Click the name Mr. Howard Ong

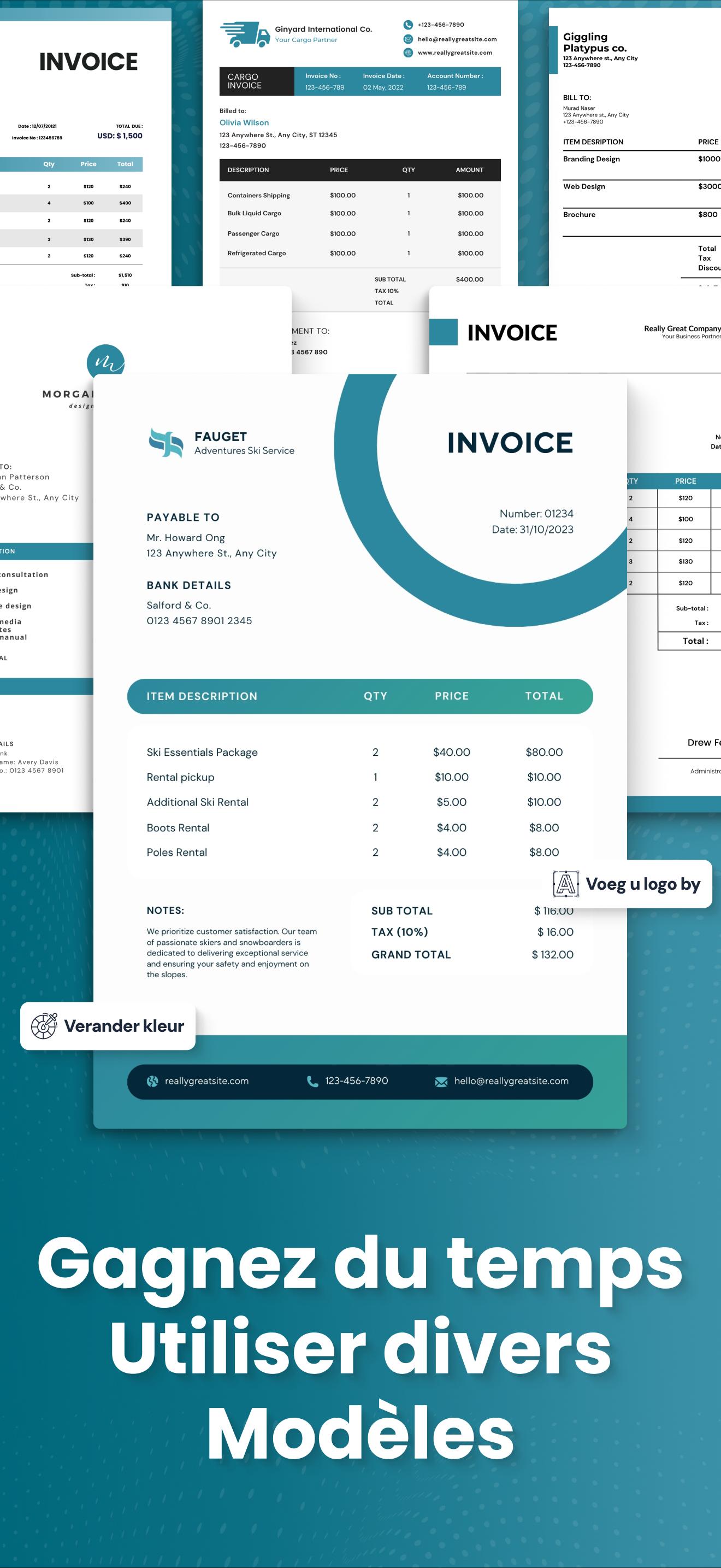(186, 538)
